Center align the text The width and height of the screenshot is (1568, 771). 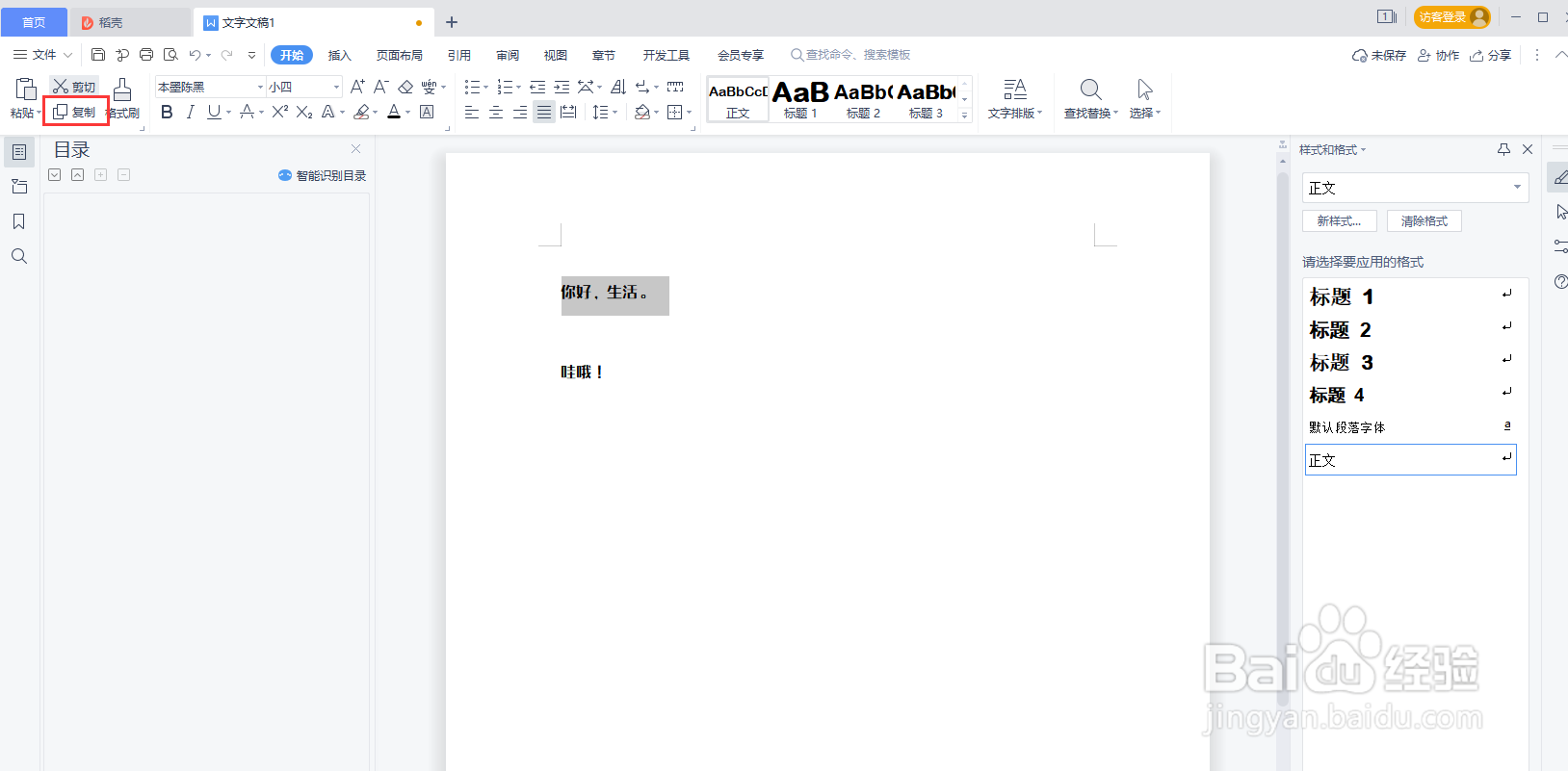(496, 113)
